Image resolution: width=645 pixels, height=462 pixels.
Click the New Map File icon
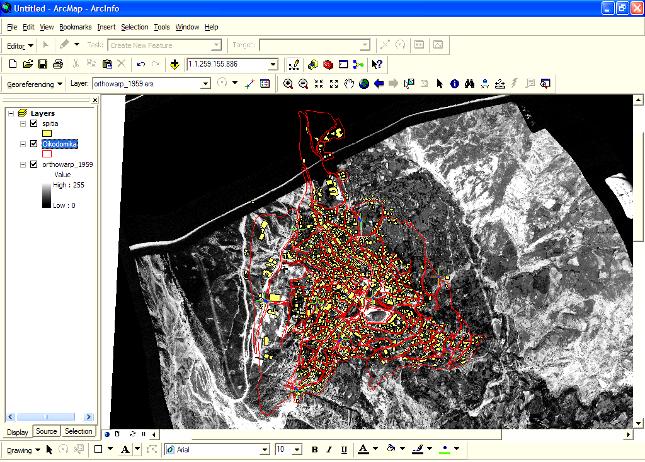pos(13,64)
